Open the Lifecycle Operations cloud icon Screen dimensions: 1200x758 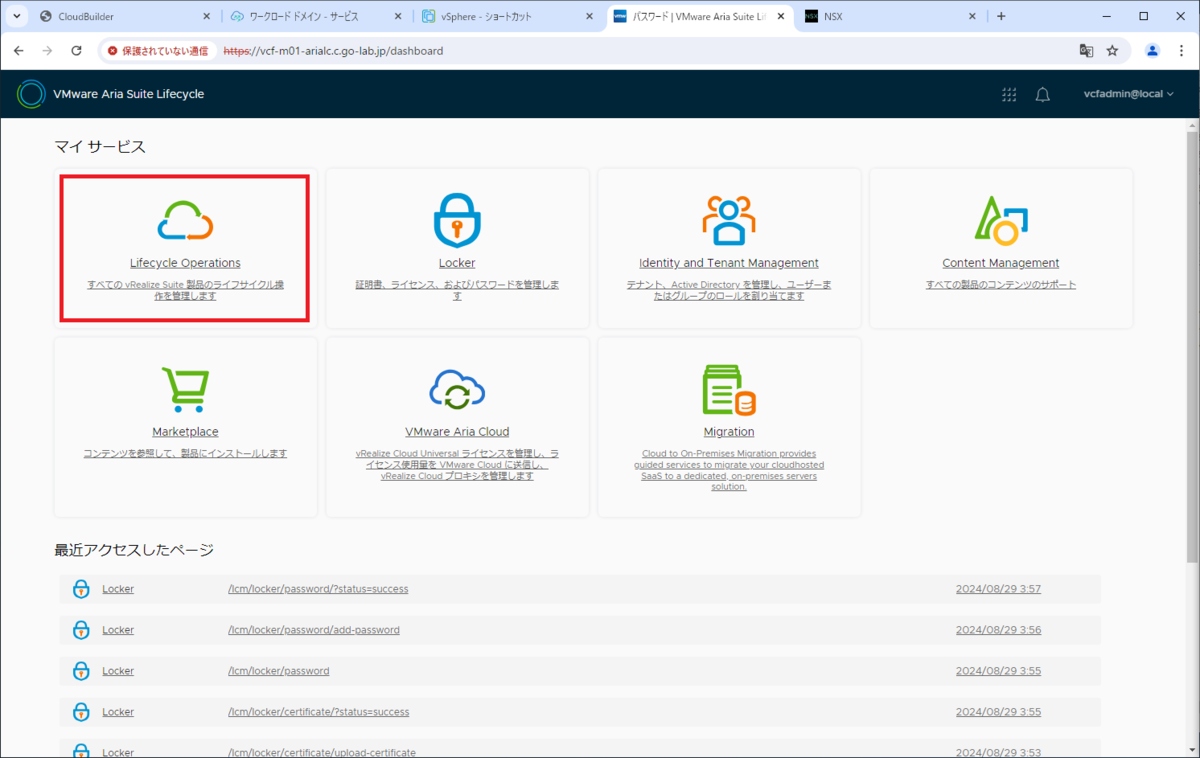click(x=185, y=221)
